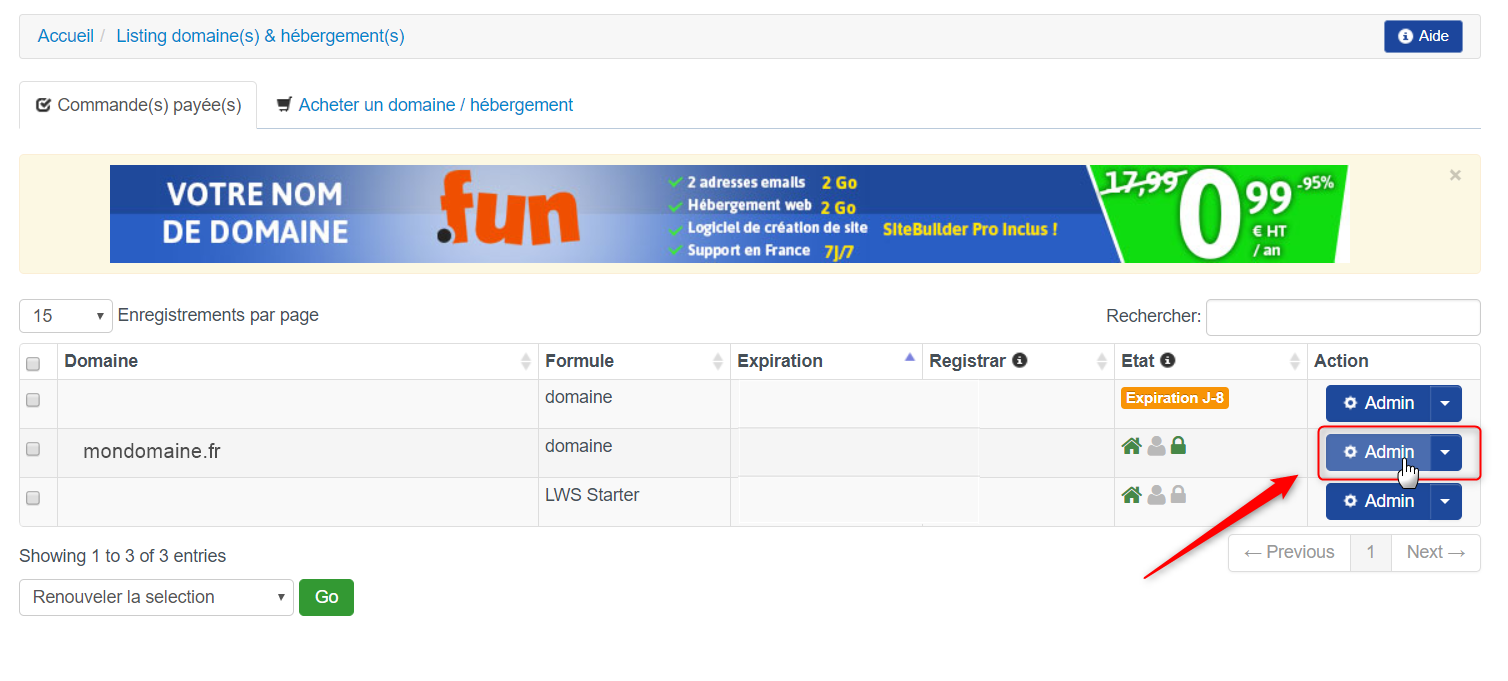The image size is (1508, 681).
Task: Sort by Registrar column header
Action: (x=1018, y=361)
